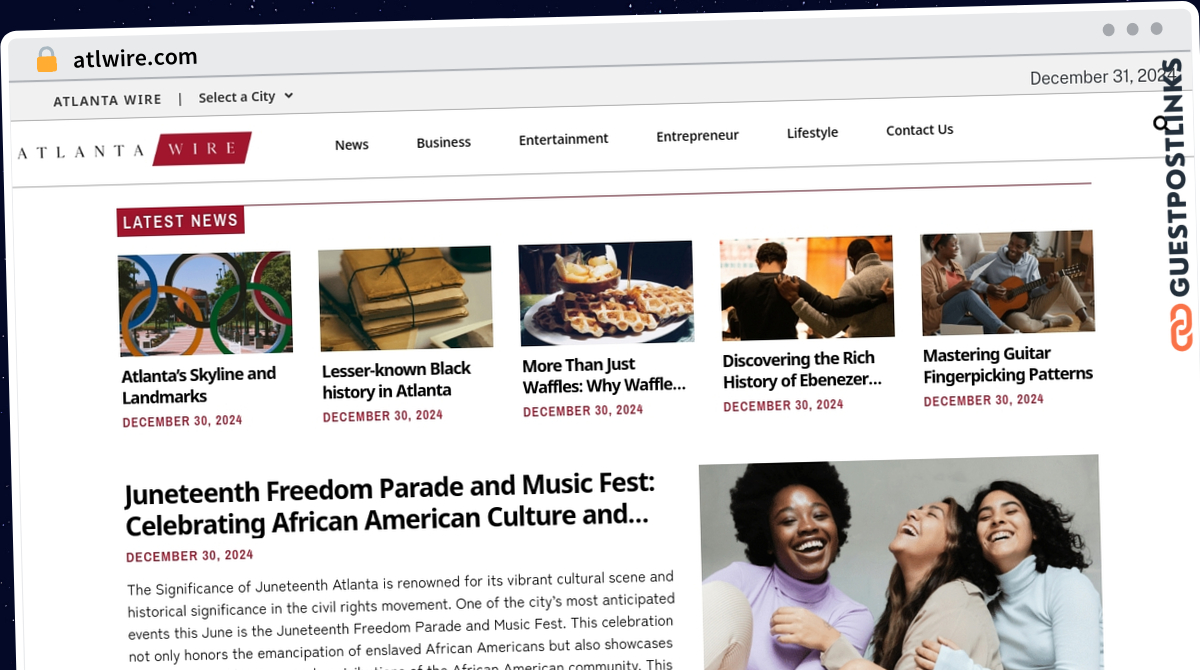Read 'Lesser-known Black history in Atlanta'
This screenshot has width=1200, height=670.
[396, 380]
